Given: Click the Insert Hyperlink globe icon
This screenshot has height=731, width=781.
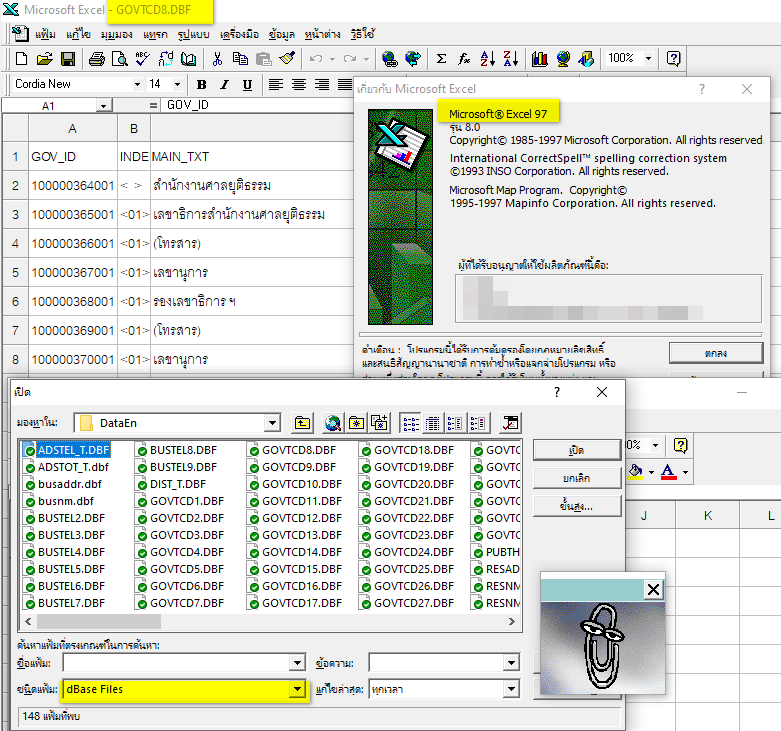Looking at the screenshot, I should pos(389,59).
